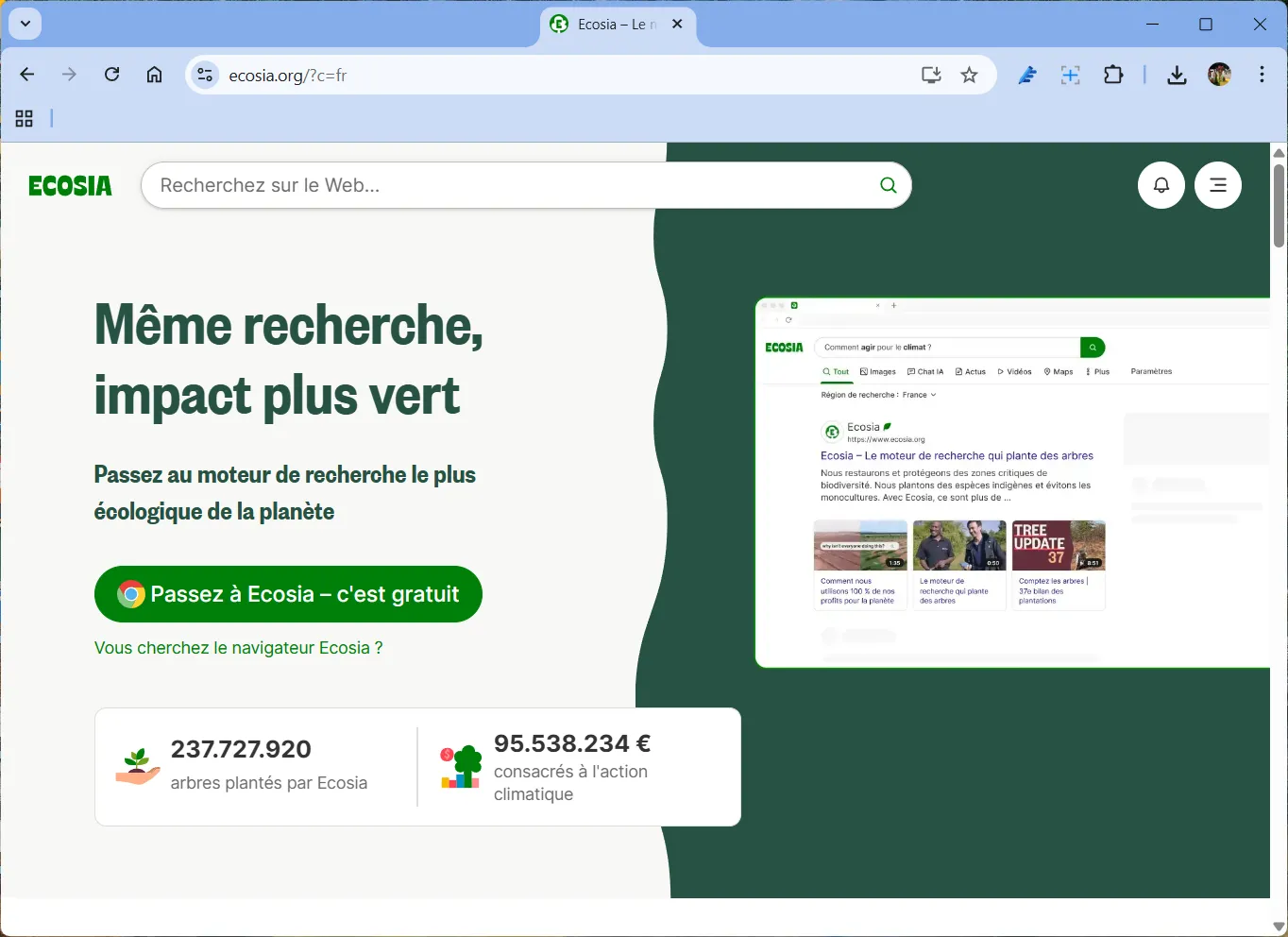
Task: Click the Ecosia logo
Action: 71,186
